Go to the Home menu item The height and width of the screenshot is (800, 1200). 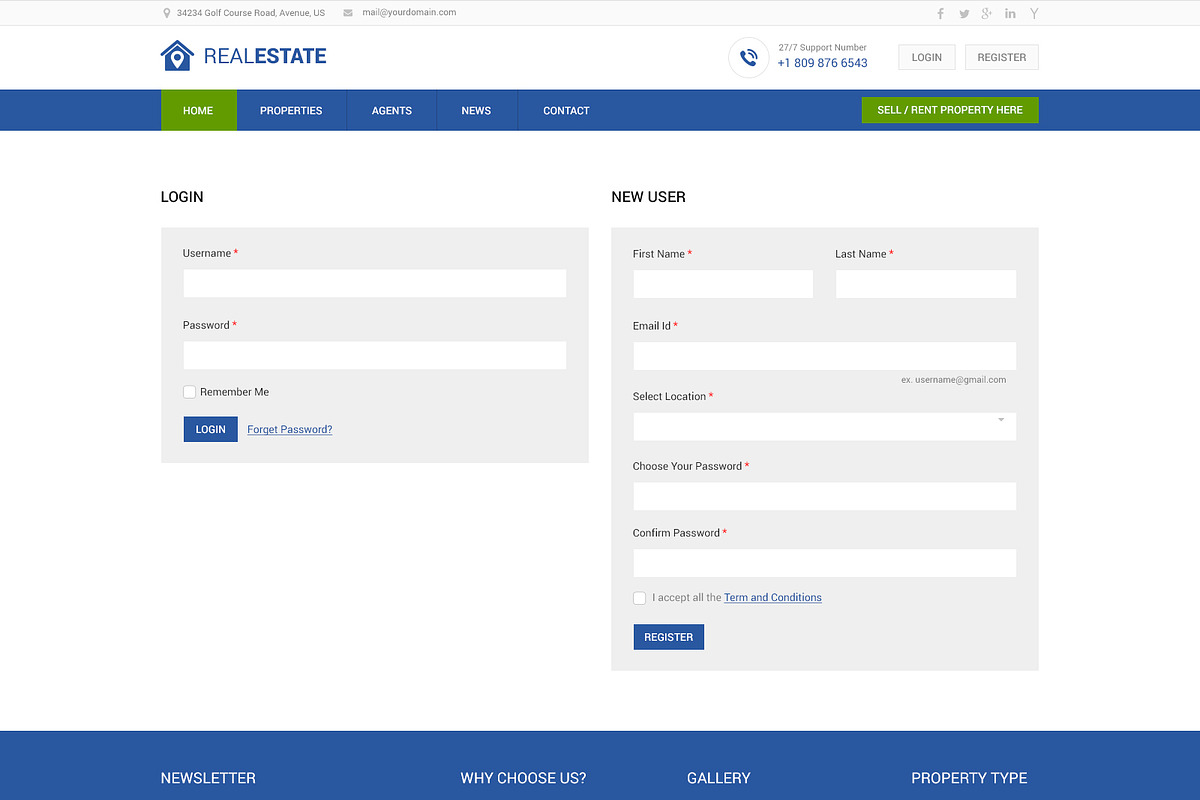pyautogui.click(x=198, y=110)
